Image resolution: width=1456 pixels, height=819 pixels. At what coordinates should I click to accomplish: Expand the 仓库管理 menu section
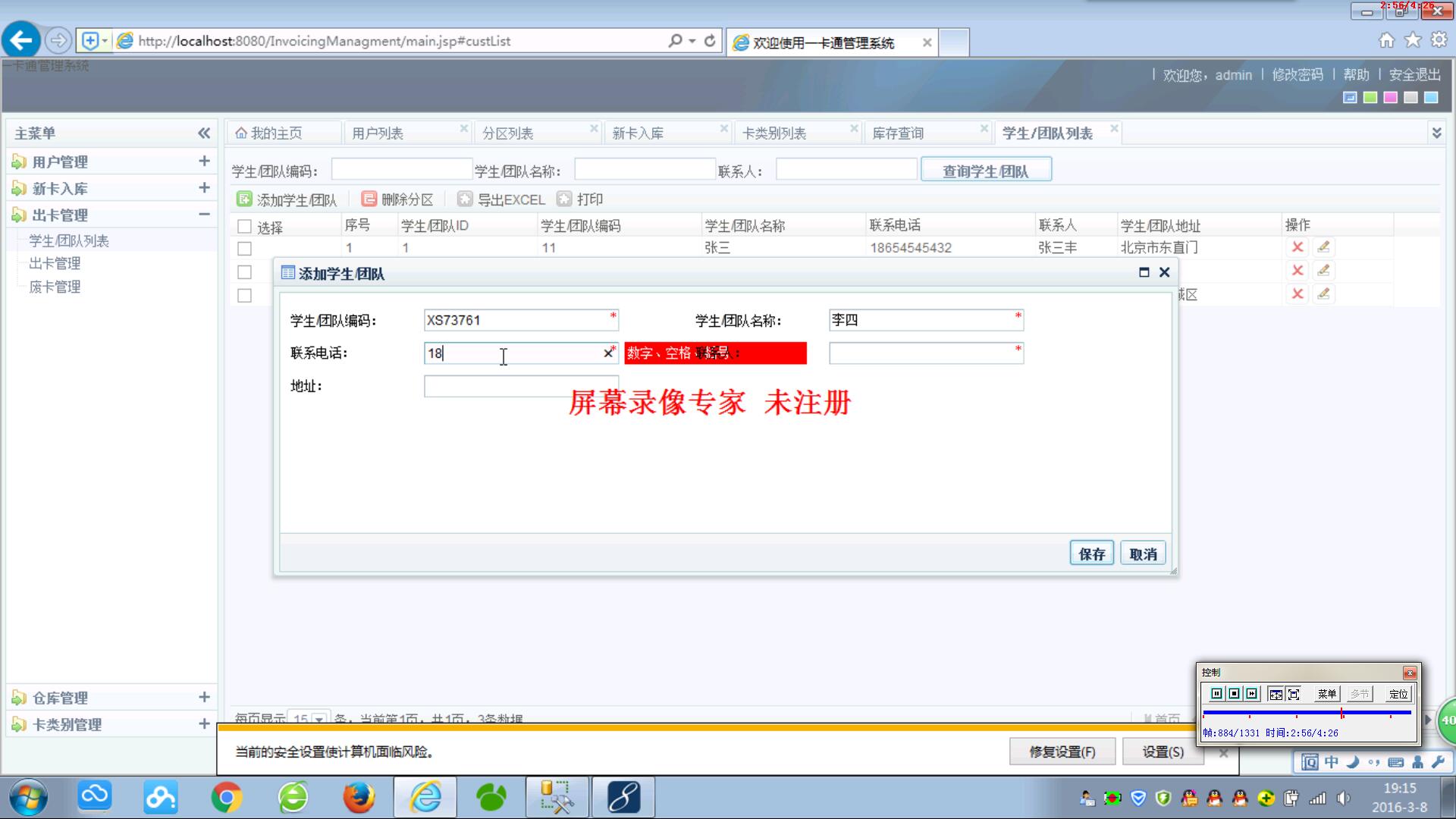pos(204,697)
